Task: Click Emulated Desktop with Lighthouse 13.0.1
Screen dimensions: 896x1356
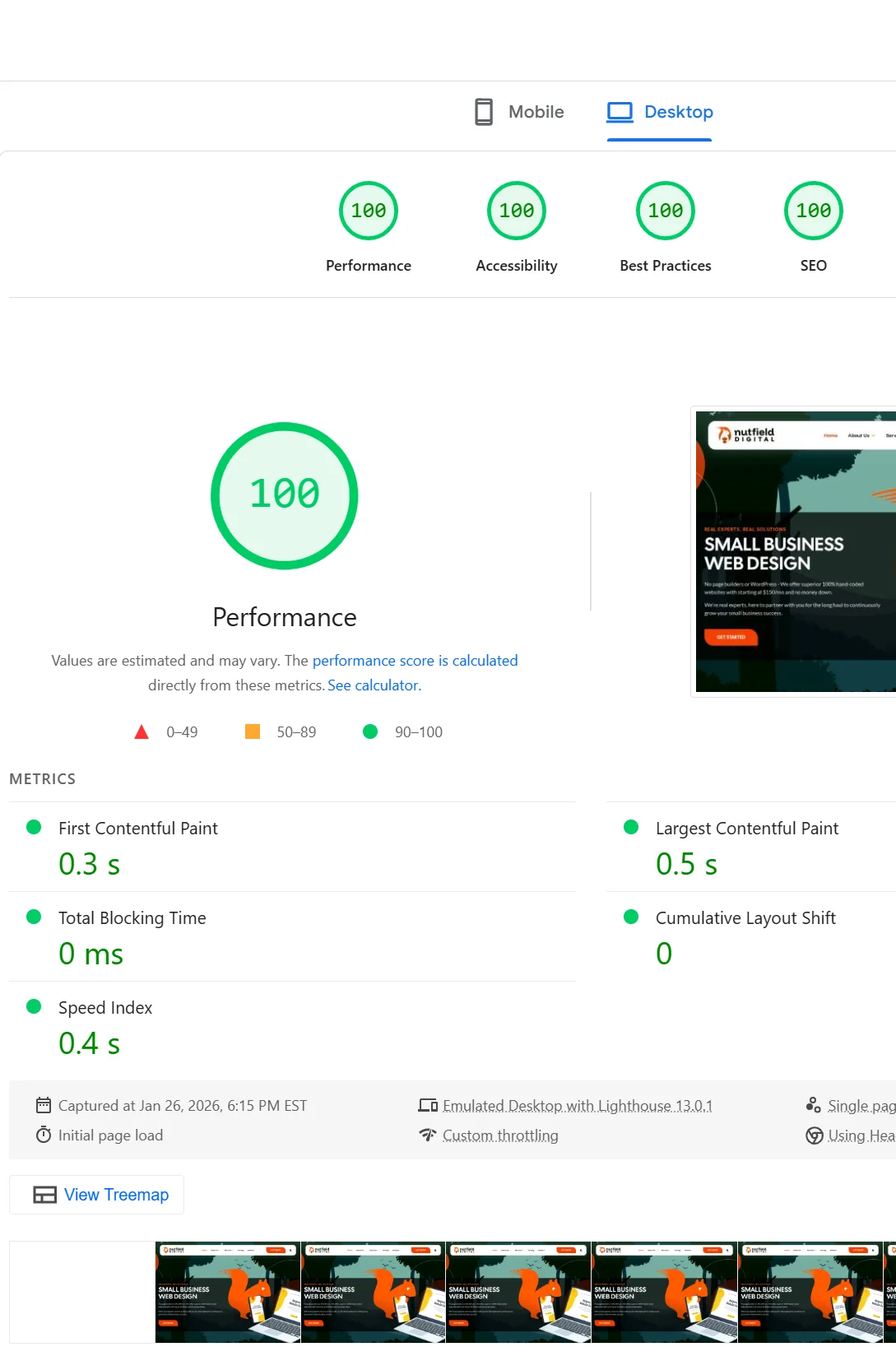Action: pyautogui.click(x=577, y=1106)
